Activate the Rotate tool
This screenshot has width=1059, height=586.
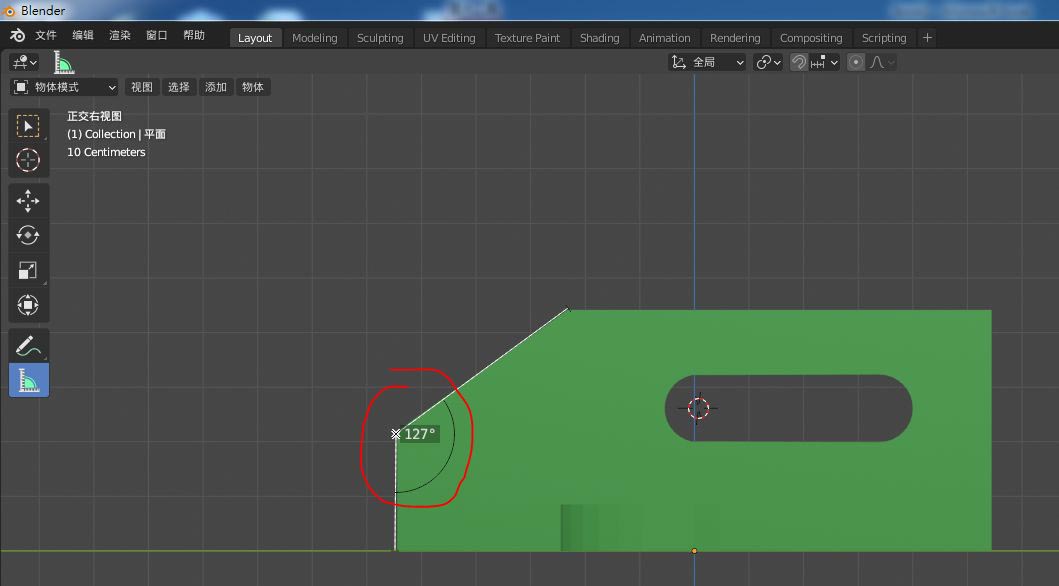coord(28,235)
